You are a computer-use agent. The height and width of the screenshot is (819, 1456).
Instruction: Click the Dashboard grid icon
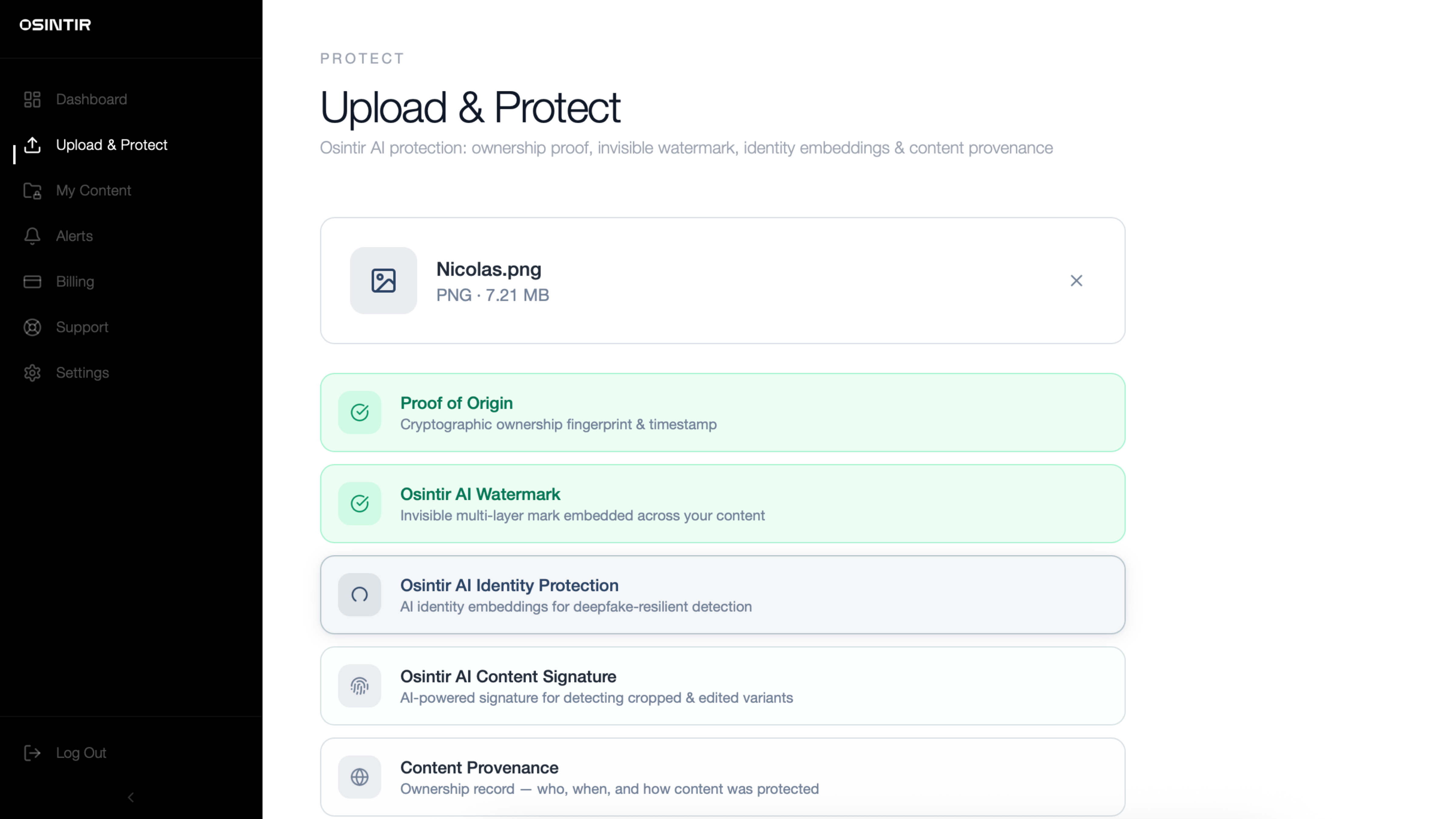pyautogui.click(x=32, y=99)
